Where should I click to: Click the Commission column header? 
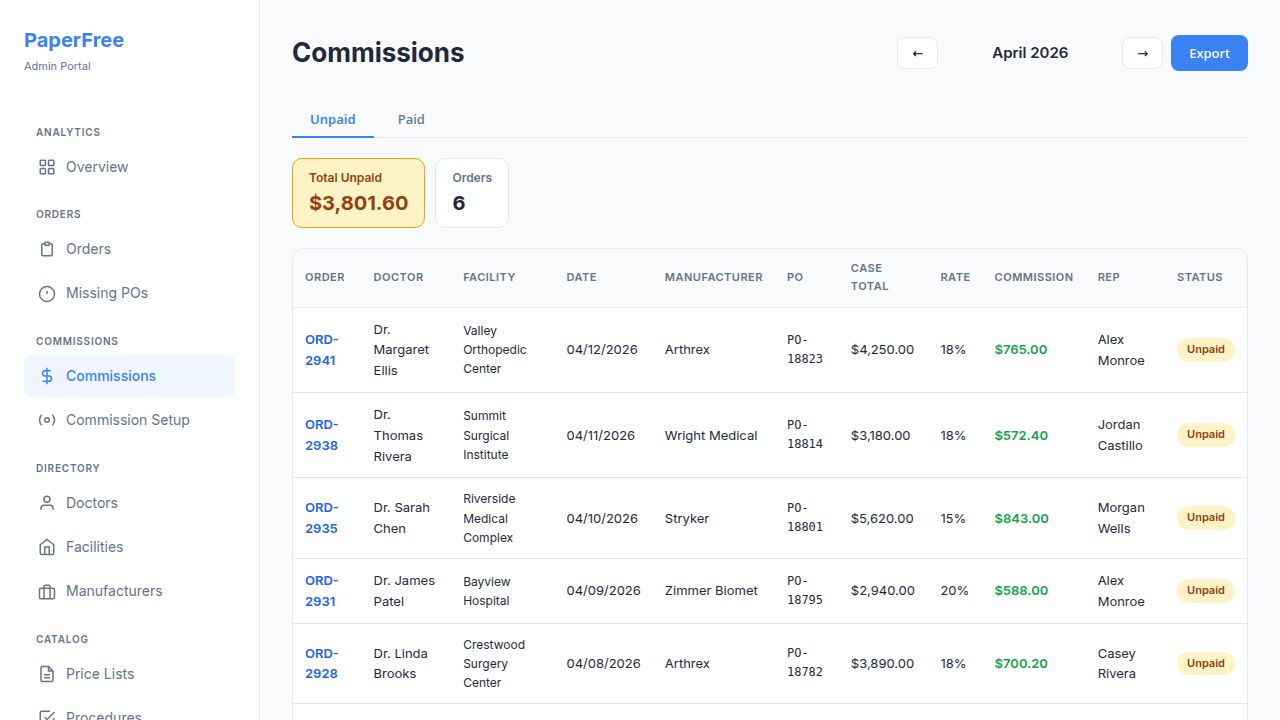coord(1033,277)
